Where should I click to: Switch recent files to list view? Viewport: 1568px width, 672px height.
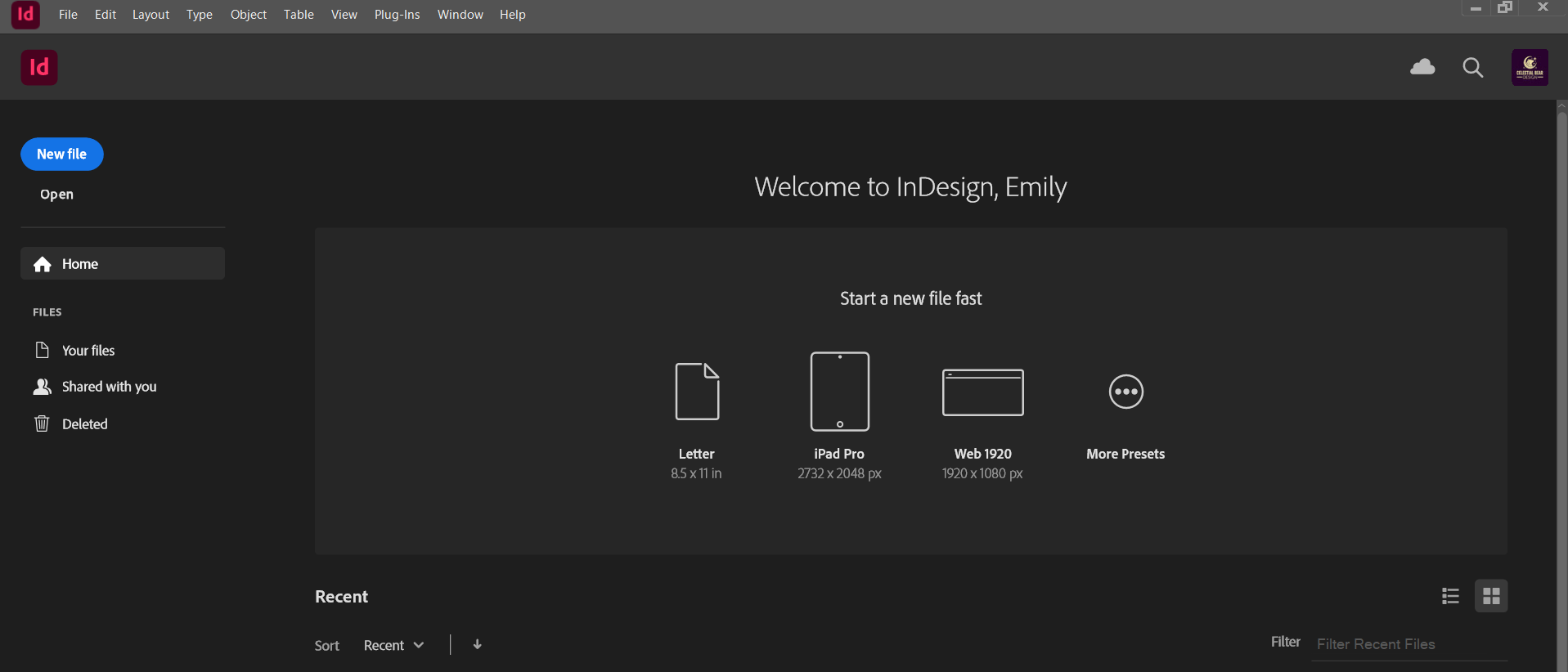click(x=1450, y=596)
